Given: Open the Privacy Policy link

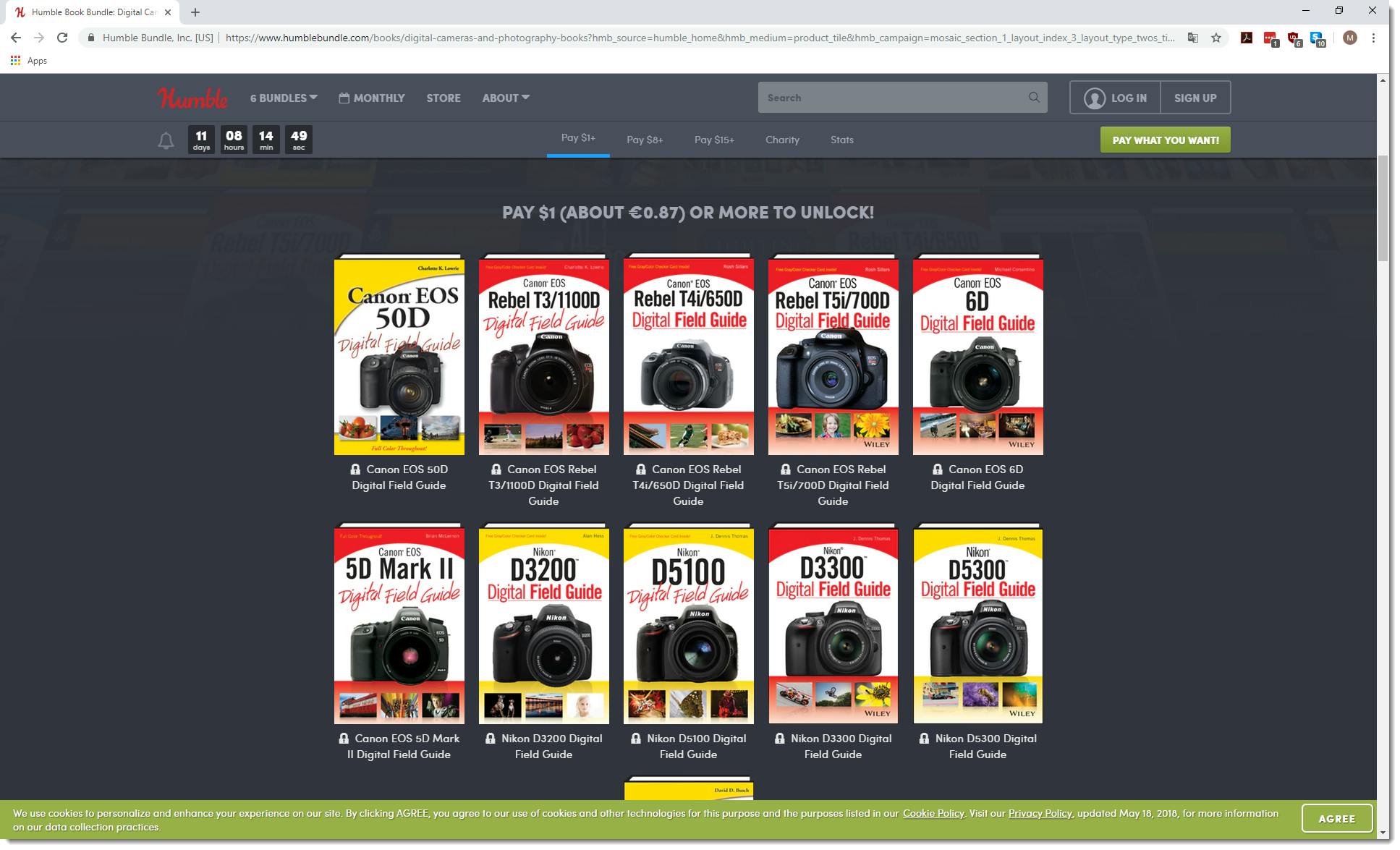Looking at the screenshot, I should click(x=1040, y=813).
